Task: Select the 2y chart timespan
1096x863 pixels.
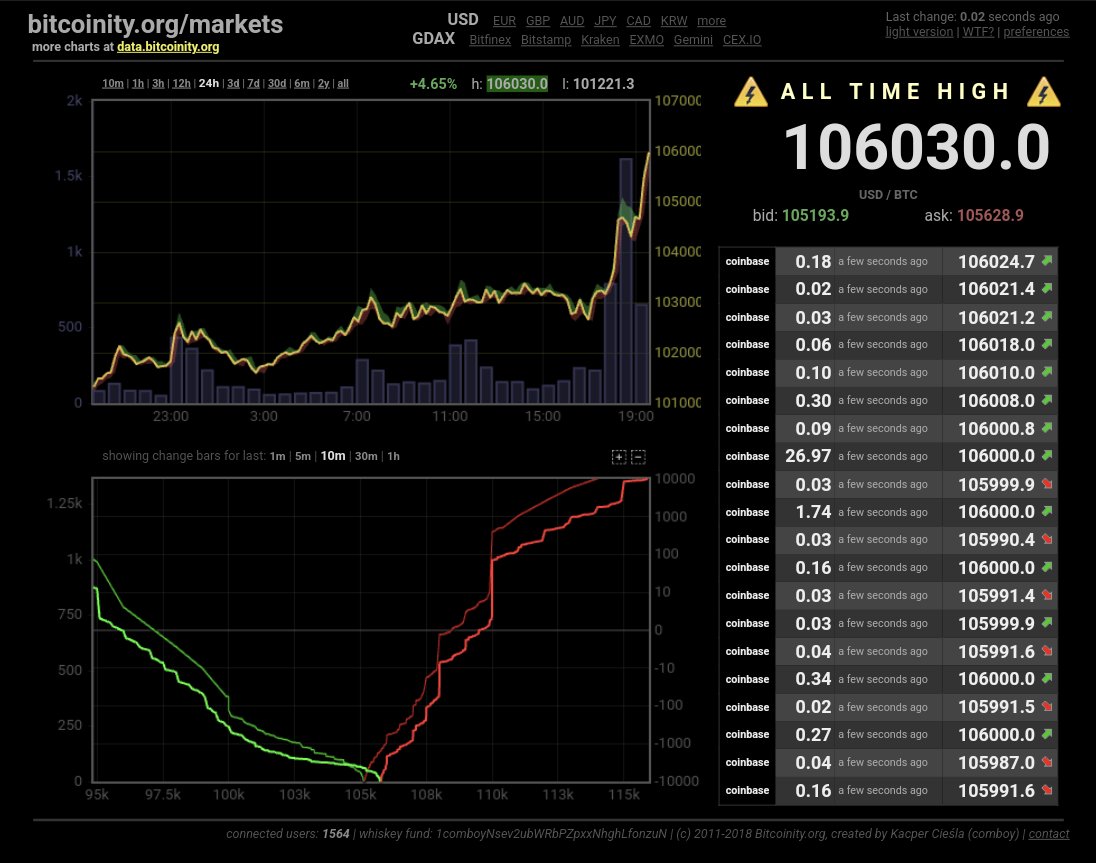Action: tap(324, 83)
